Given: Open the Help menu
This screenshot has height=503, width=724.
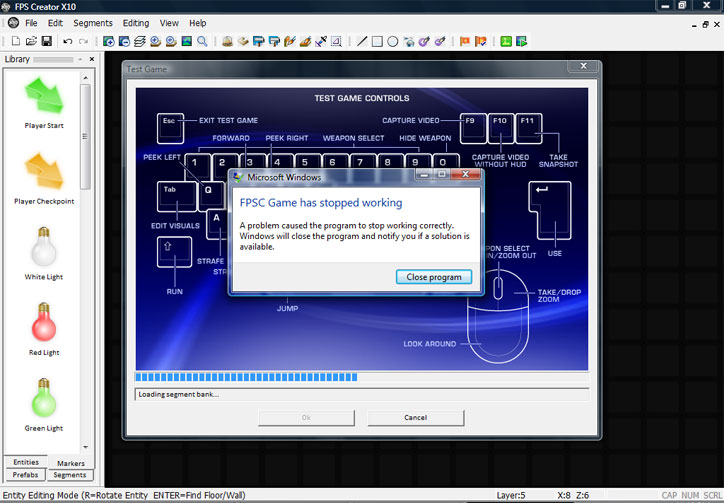Looking at the screenshot, I should (198, 23).
